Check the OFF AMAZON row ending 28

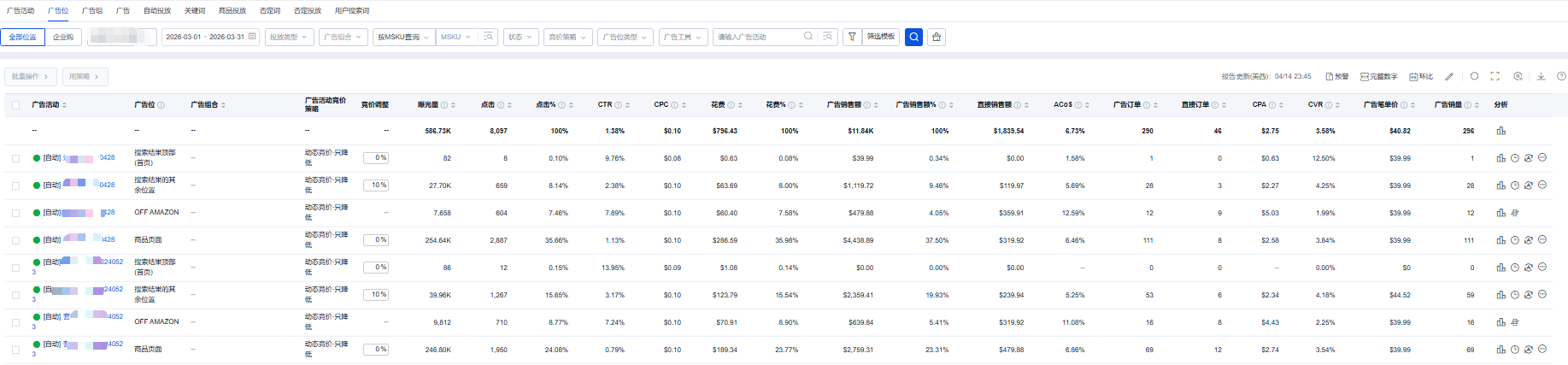point(15,213)
